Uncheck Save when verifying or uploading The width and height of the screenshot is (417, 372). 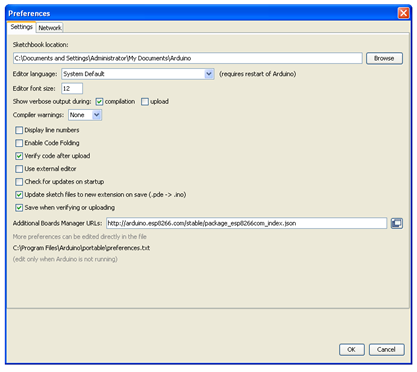pos(19,208)
